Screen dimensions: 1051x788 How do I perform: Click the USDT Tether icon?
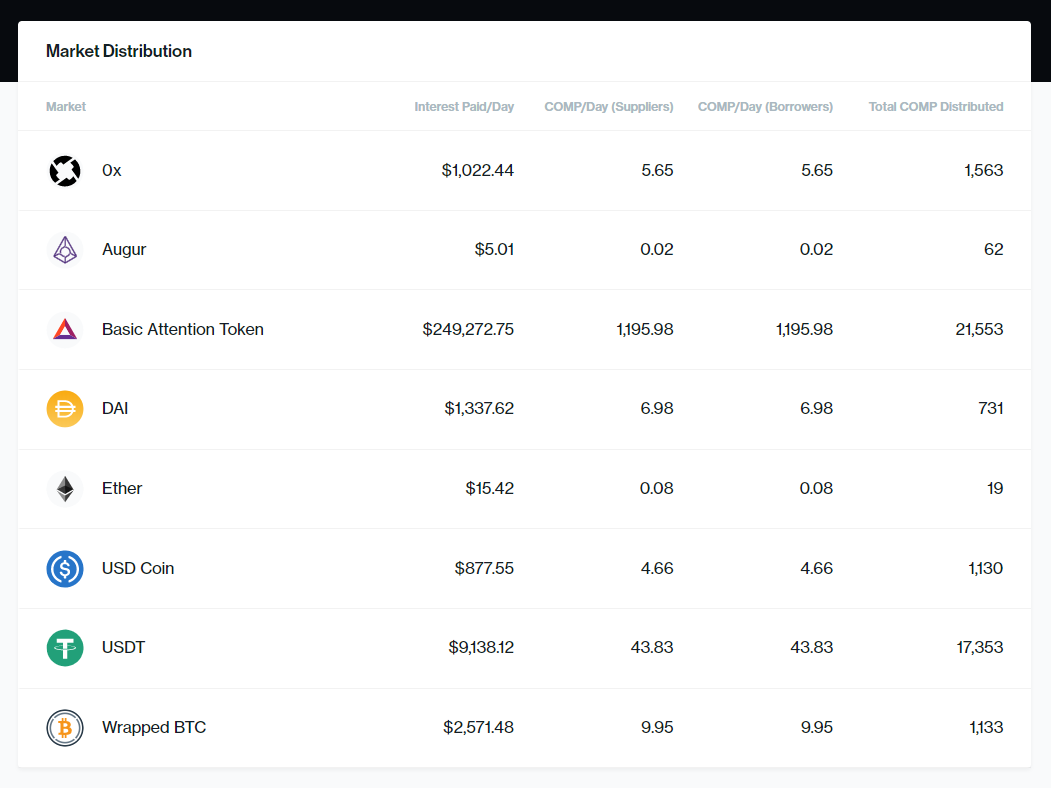coord(65,648)
